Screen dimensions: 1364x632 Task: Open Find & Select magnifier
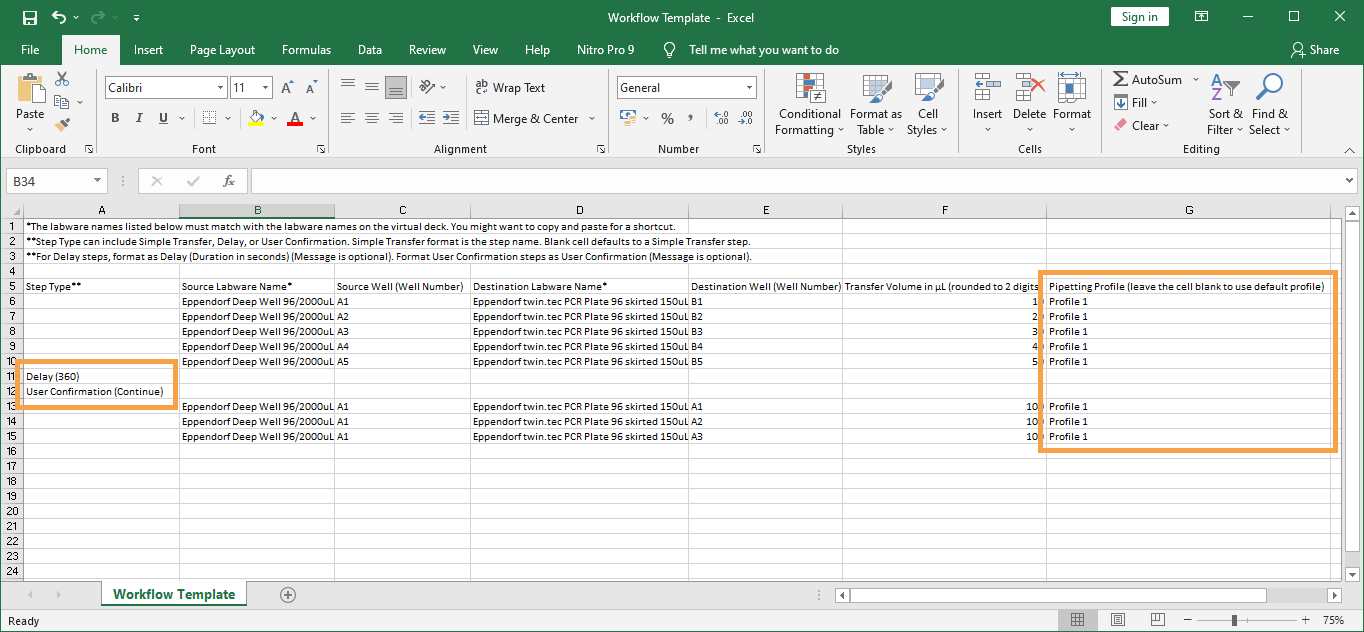pyautogui.click(x=1269, y=104)
